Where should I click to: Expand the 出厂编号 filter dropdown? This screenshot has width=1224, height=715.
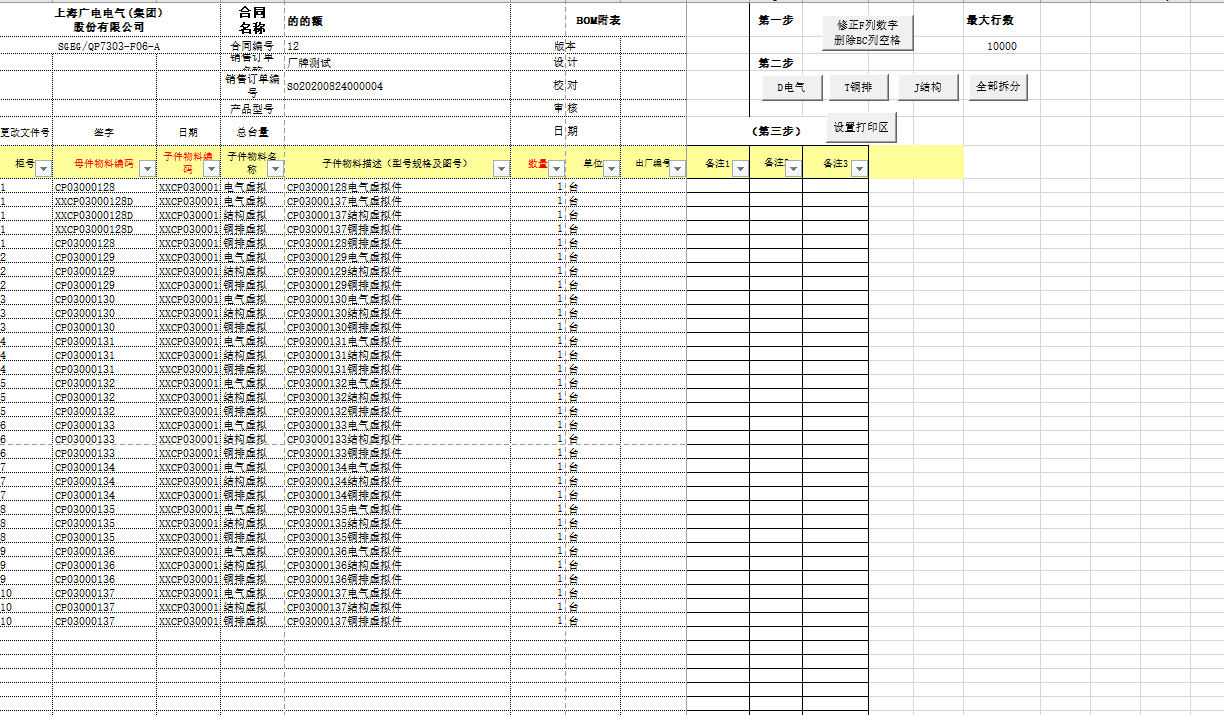tap(677, 169)
